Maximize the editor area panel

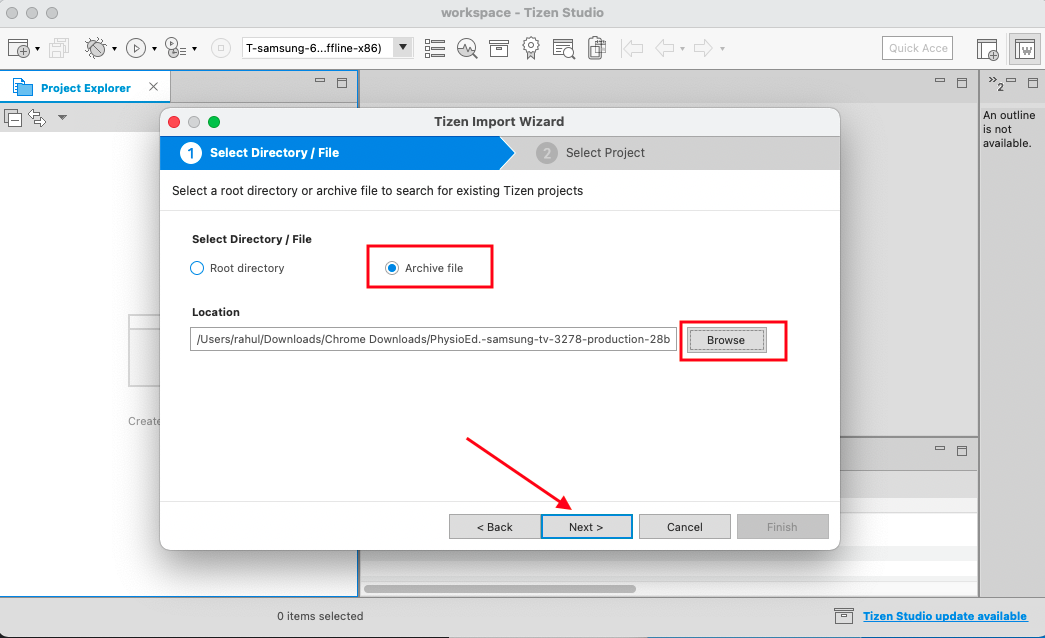[x=962, y=83]
